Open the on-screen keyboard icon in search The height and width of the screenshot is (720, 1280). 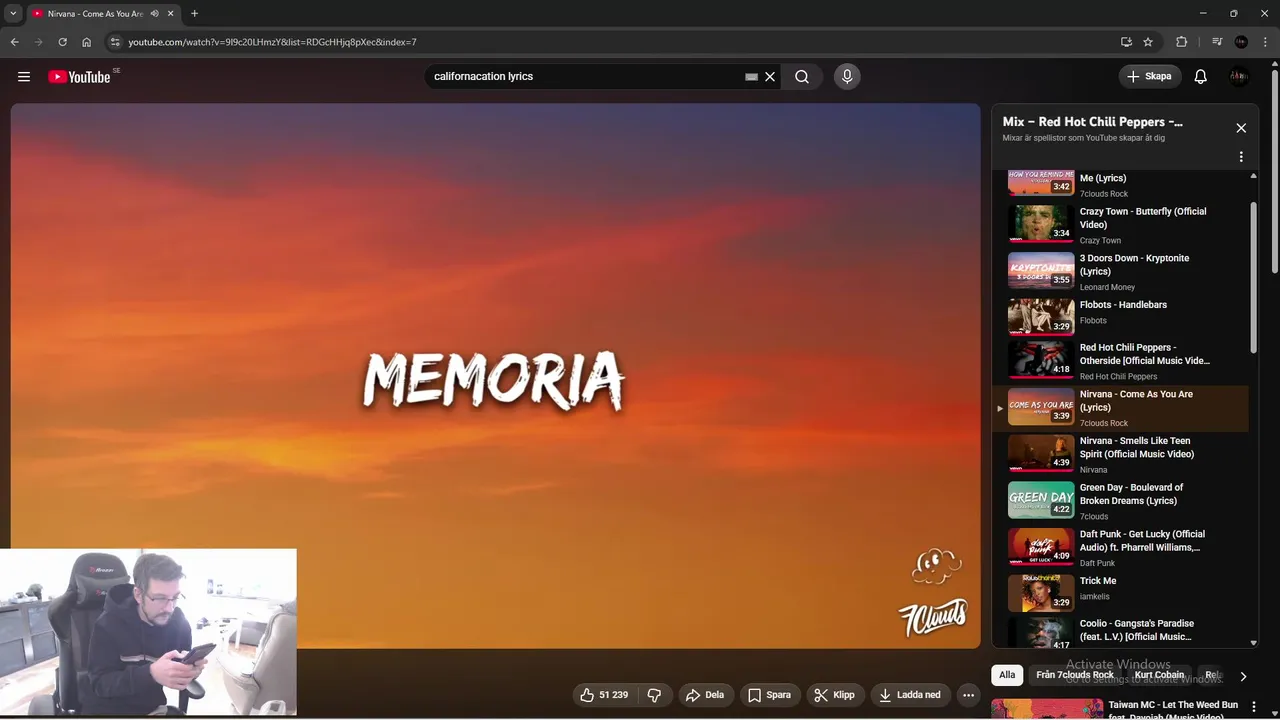tap(751, 77)
